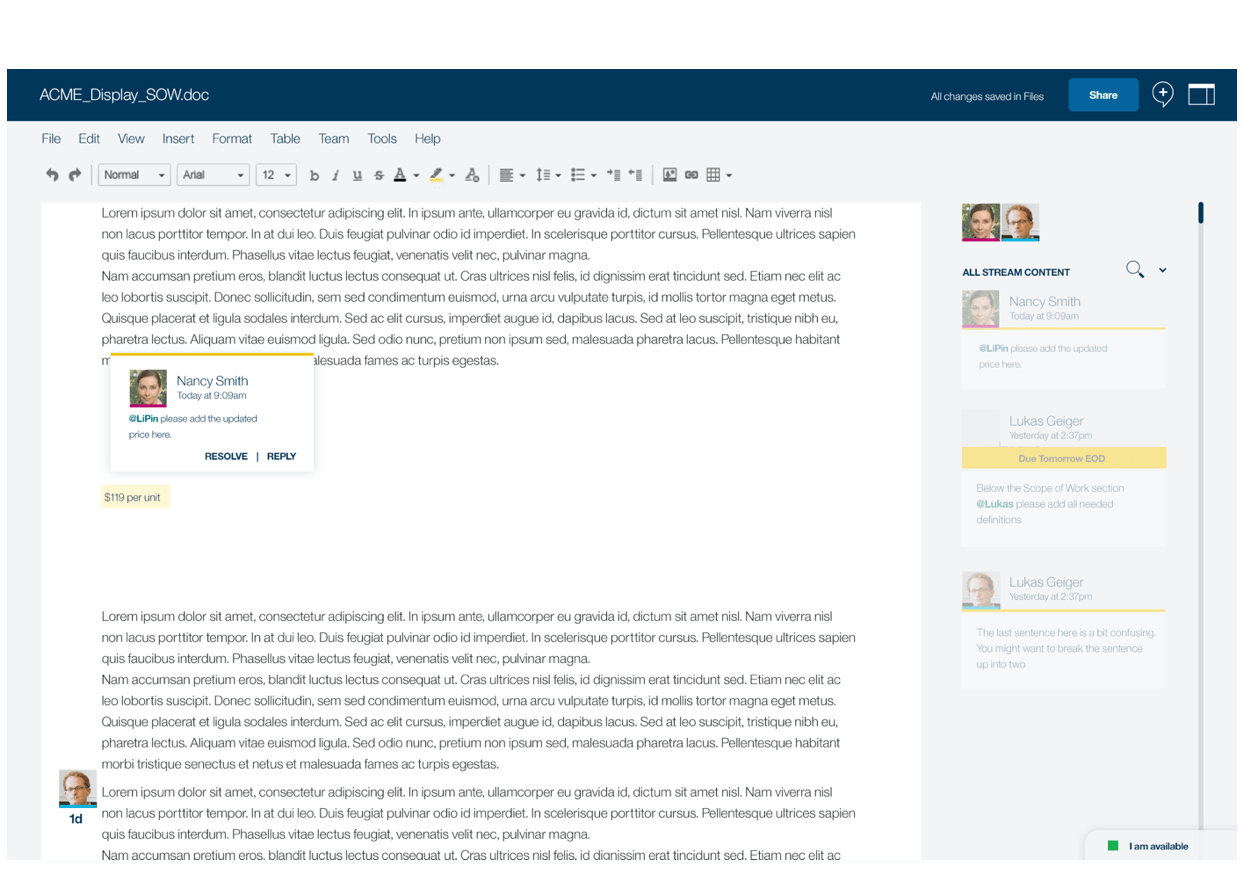Click the Share button
Image resolution: width=1244 pixels, height=880 pixels.
[x=1103, y=95]
